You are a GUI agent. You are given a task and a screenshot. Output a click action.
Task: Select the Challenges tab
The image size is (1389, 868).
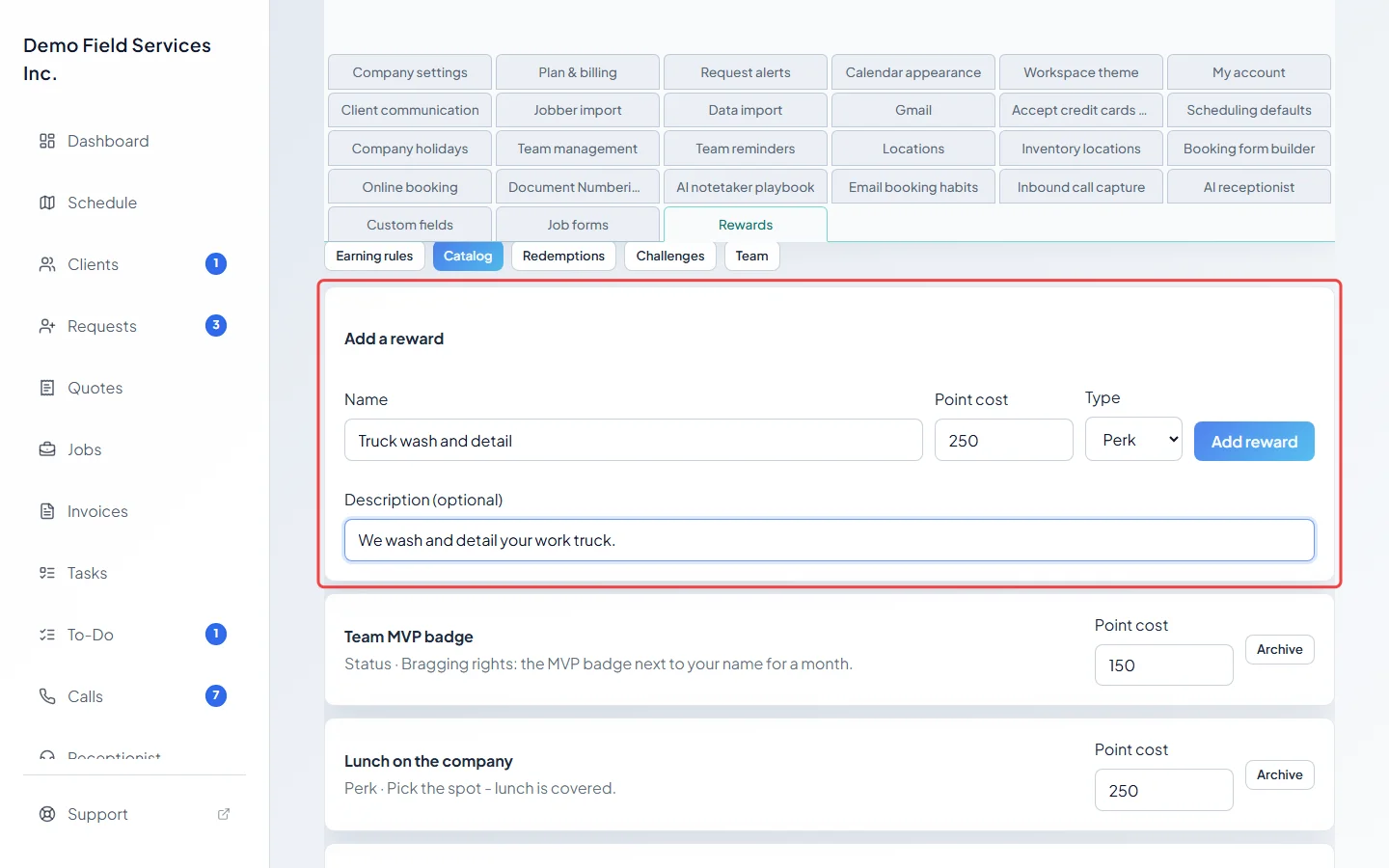pyautogui.click(x=670, y=256)
